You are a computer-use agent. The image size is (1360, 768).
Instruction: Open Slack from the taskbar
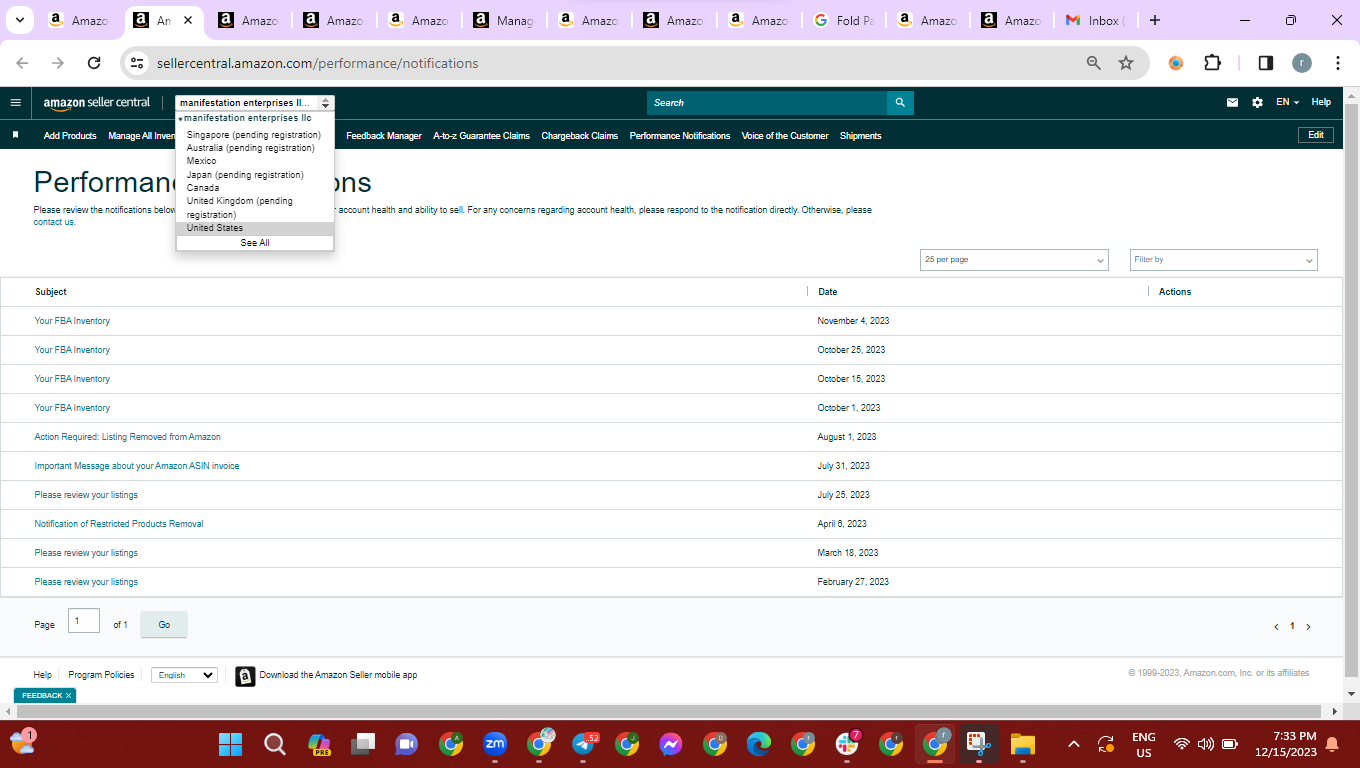tap(846, 744)
